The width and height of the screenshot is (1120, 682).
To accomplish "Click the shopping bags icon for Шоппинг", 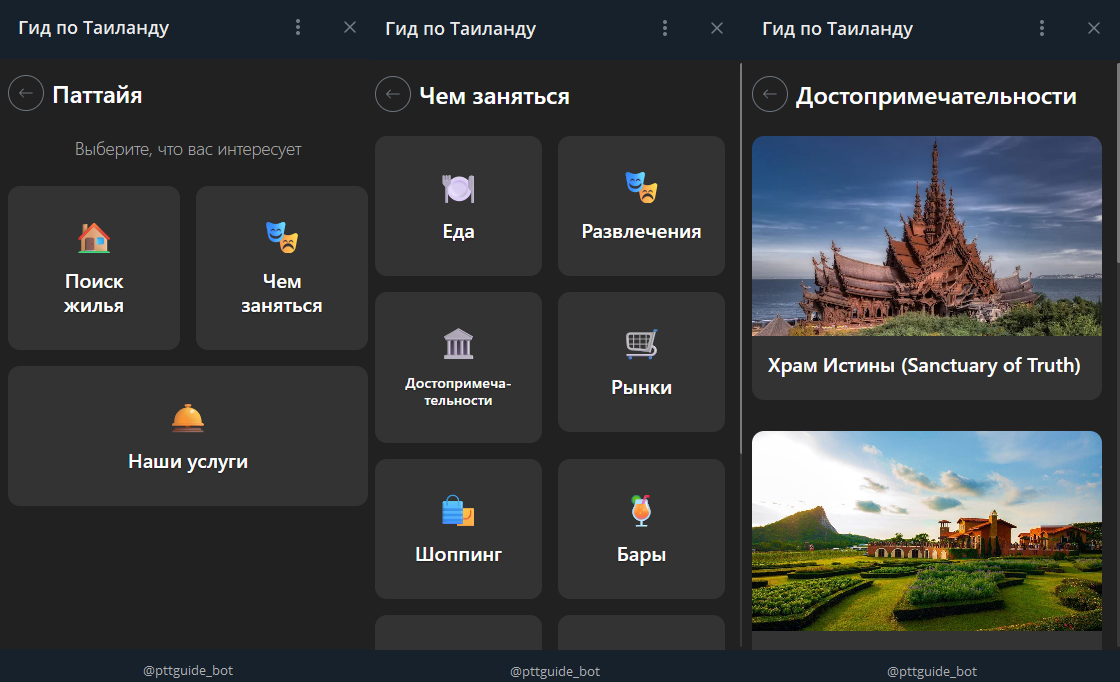I will coord(458,511).
